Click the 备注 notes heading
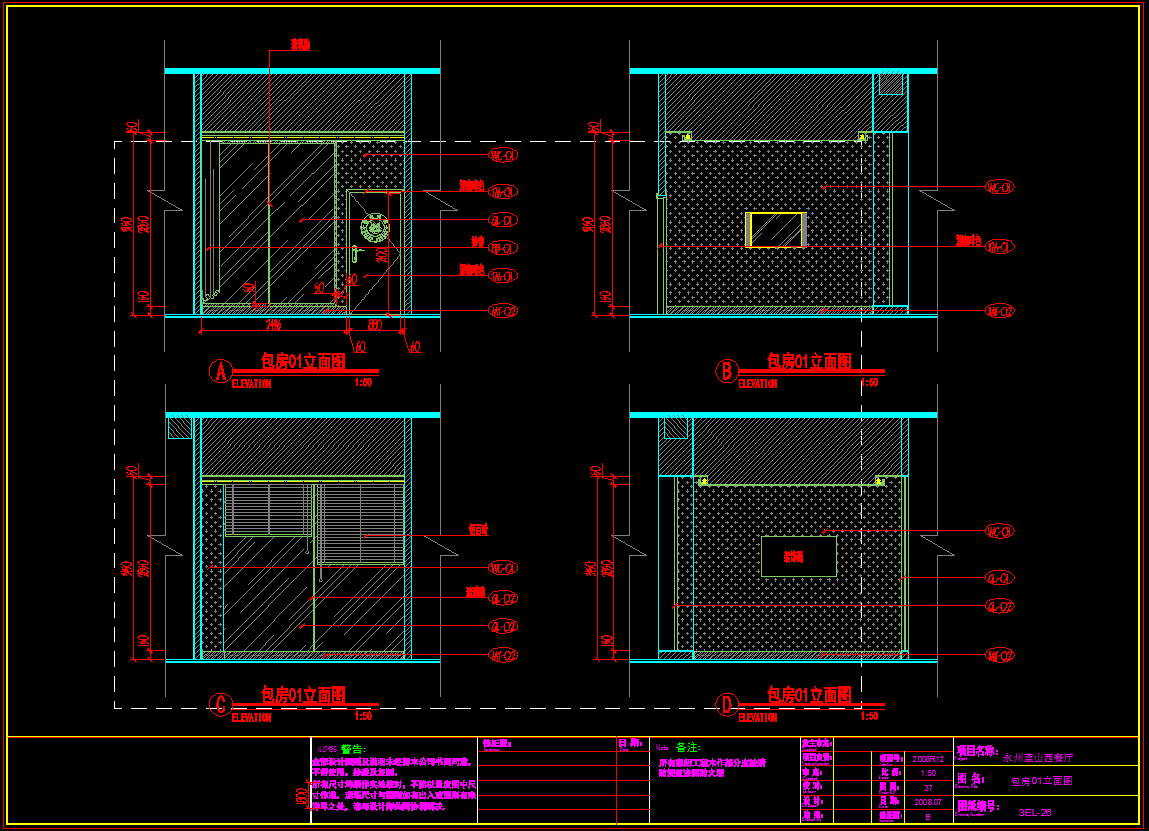Viewport: 1149px width, 831px height. tap(688, 747)
